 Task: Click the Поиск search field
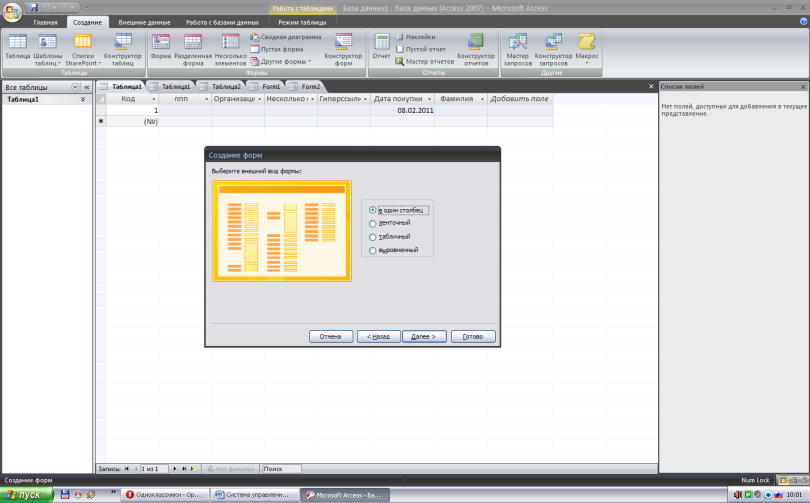[x=281, y=469]
